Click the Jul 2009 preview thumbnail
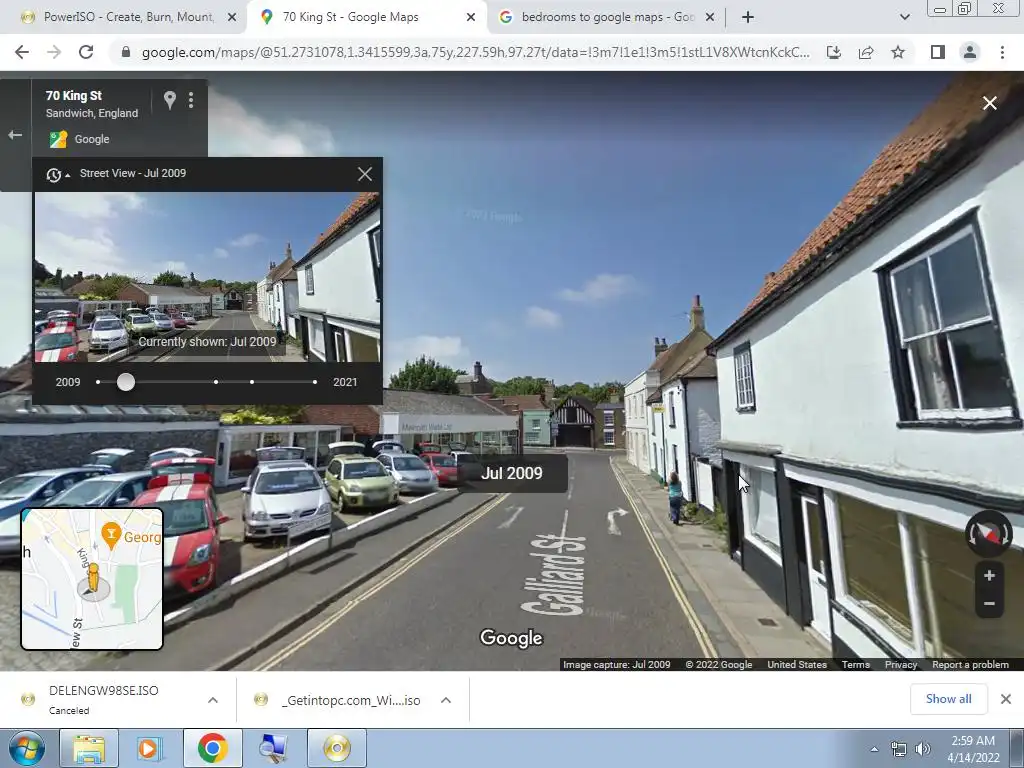Screen dimensions: 1024x768 coord(207,277)
